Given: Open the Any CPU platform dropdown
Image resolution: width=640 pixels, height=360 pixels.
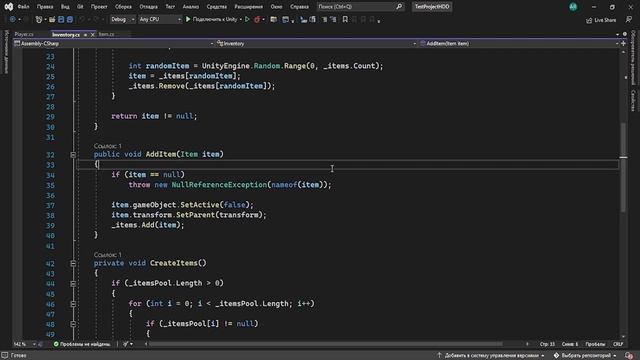Looking at the screenshot, I should [160, 19].
